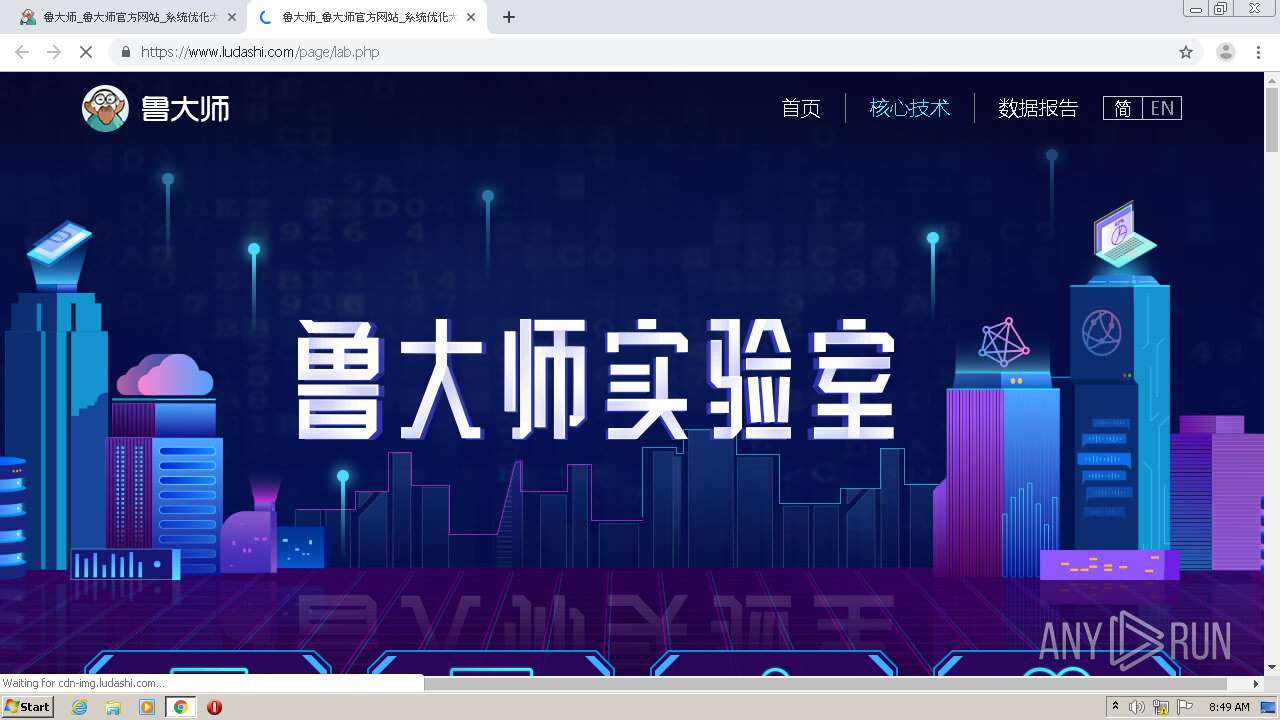Open the network tray icon
The height and width of the screenshot is (720, 1280).
coord(1161,707)
